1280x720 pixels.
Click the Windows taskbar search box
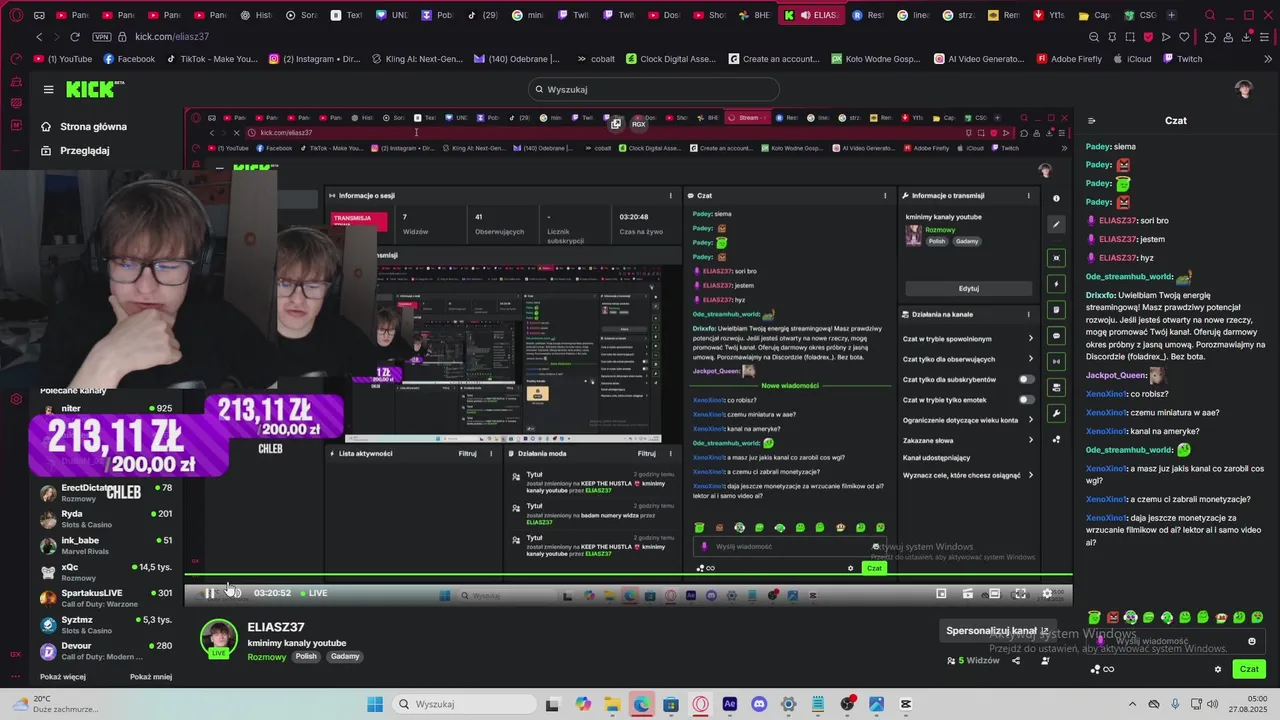click(x=463, y=704)
